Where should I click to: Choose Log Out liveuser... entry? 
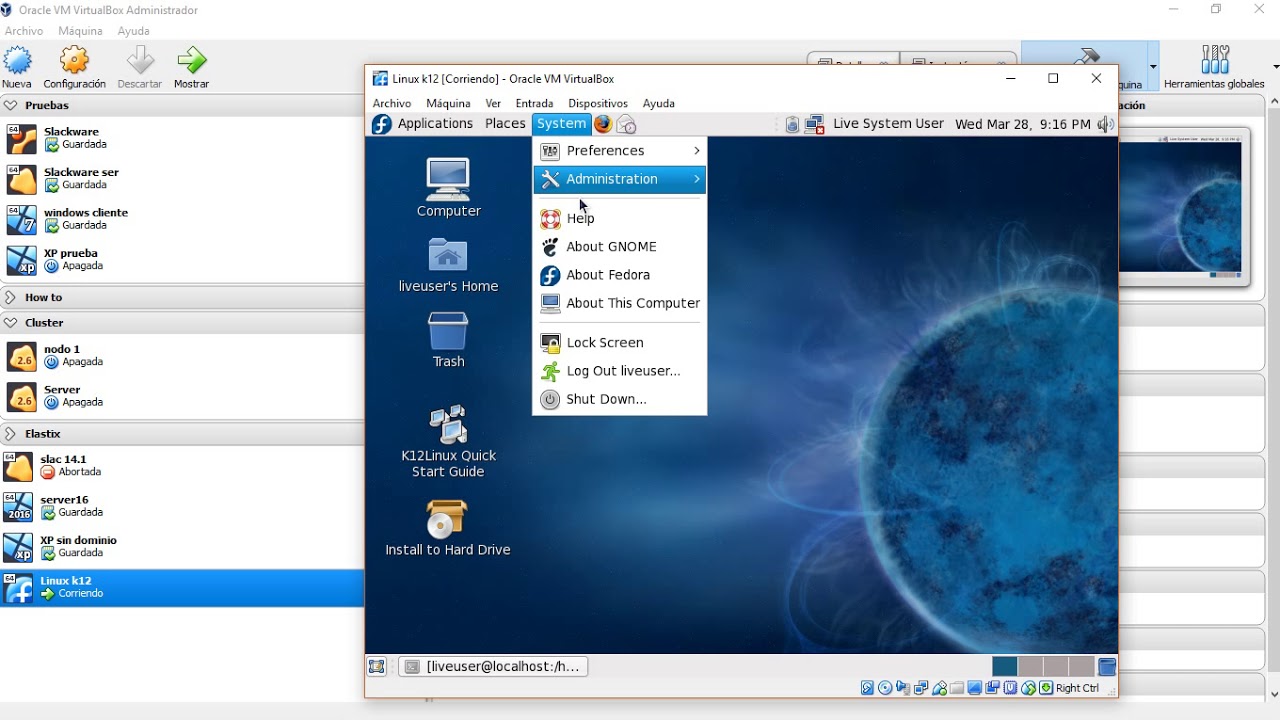pyautogui.click(x=619, y=371)
